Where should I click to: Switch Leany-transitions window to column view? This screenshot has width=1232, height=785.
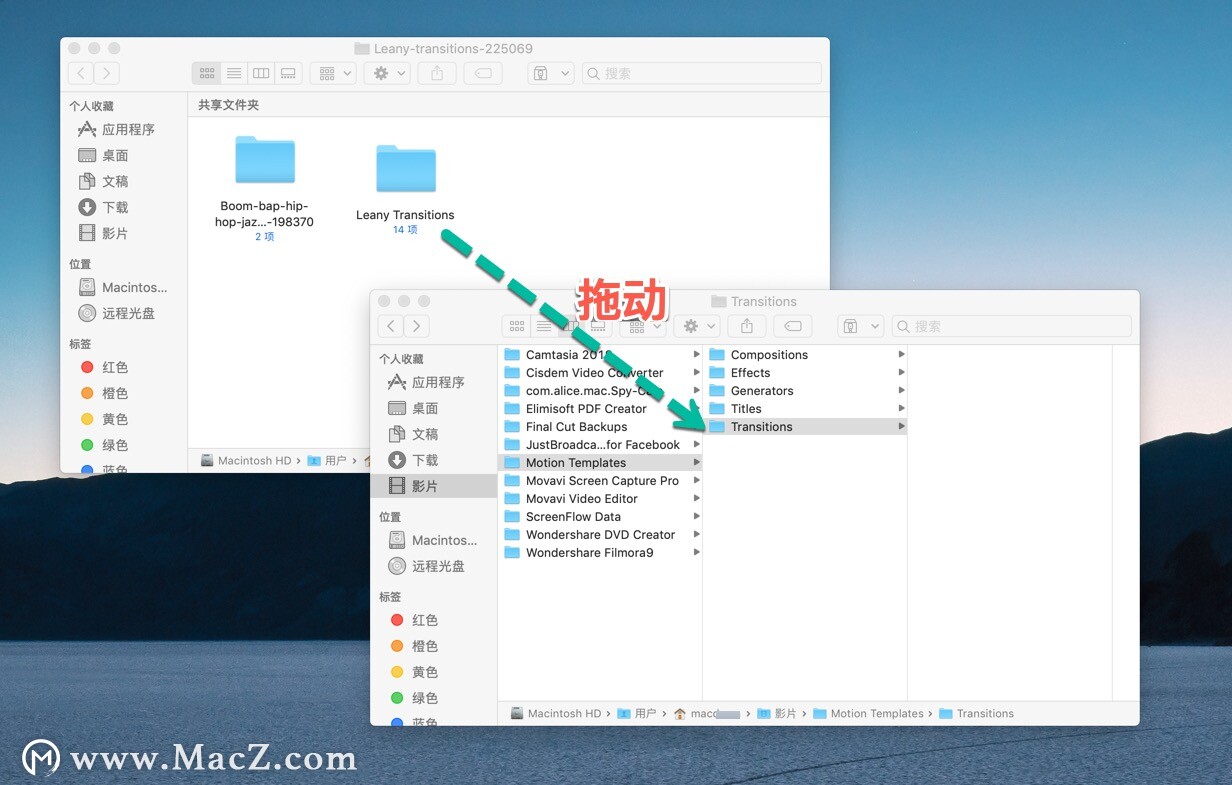tap(261, 73)
